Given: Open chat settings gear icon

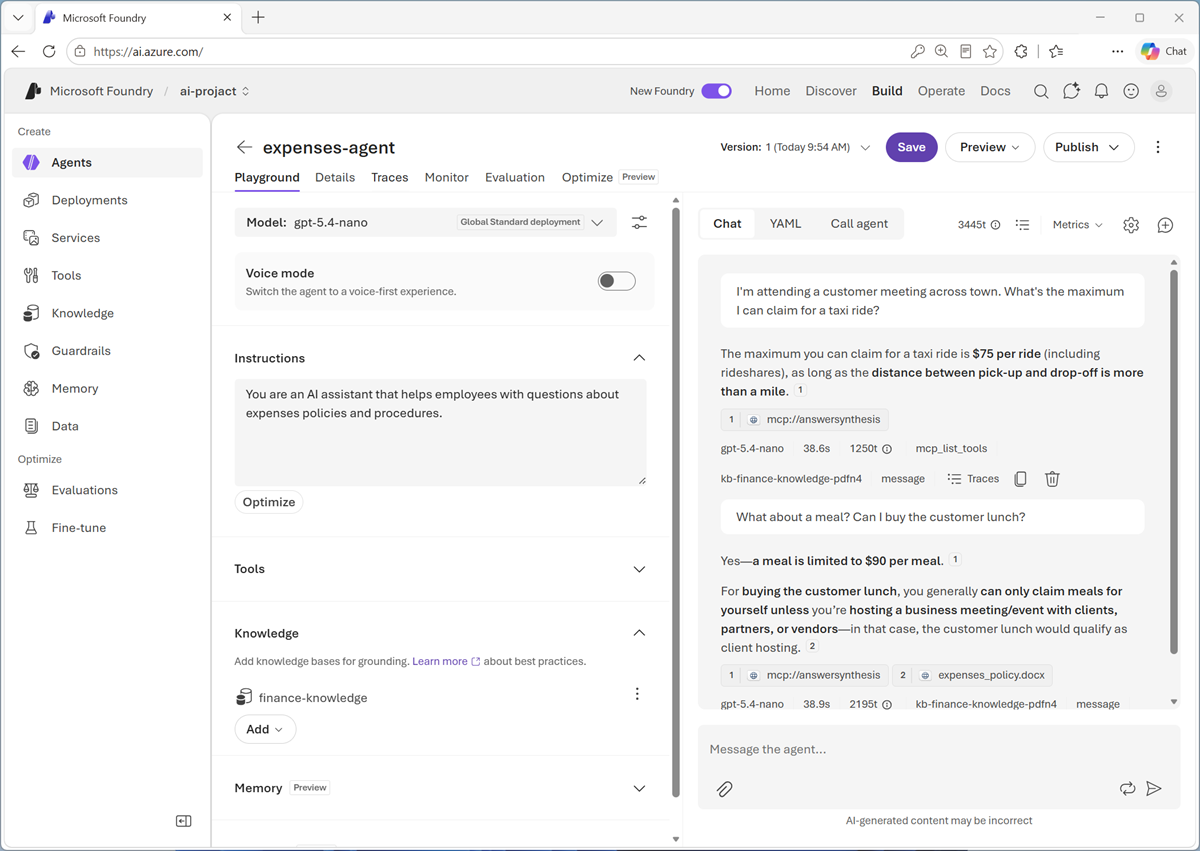Looking at the screenshot, I should click(1131, 225).
